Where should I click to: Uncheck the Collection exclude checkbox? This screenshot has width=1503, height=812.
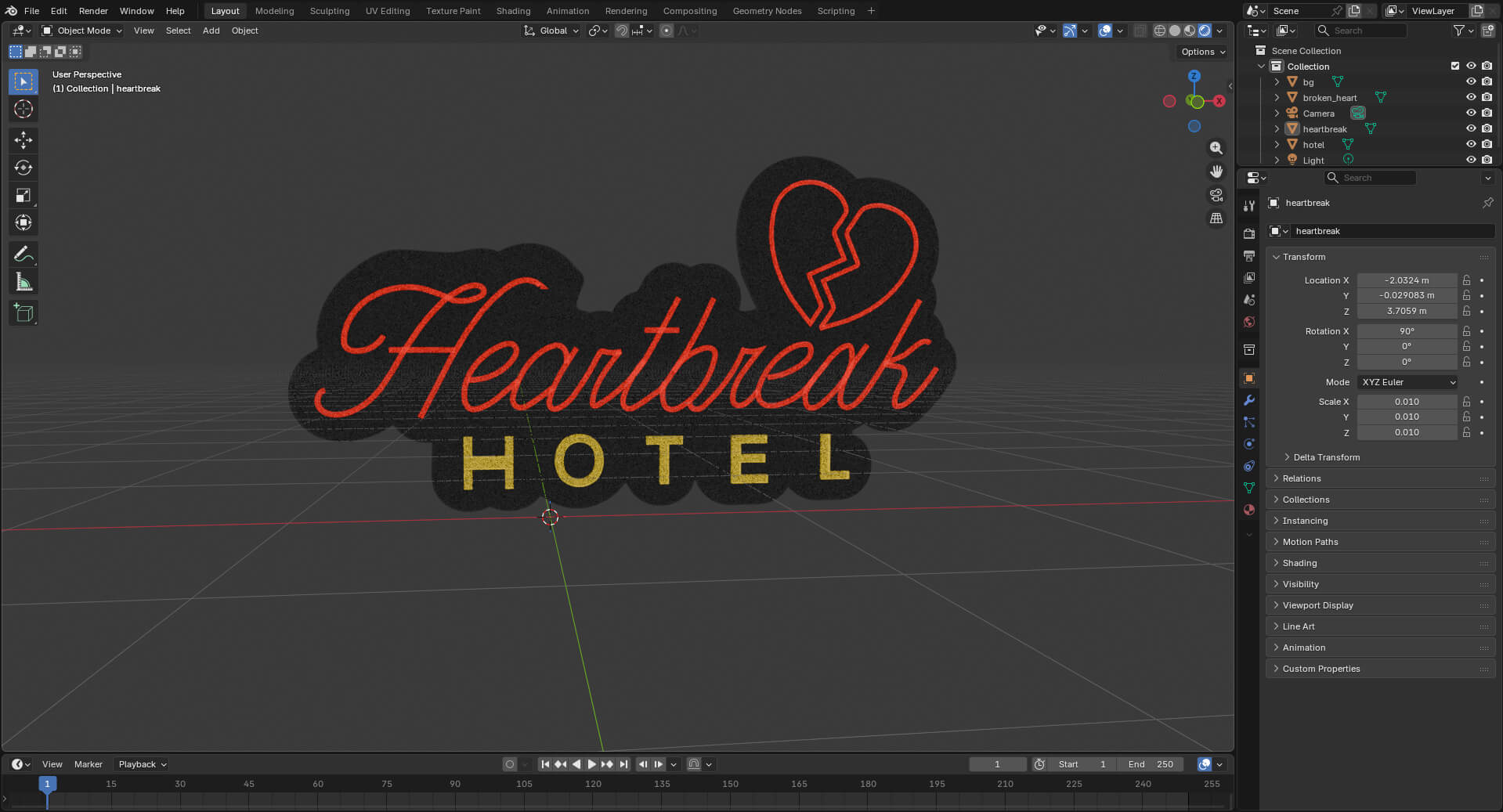pyautogui.click(x=1455, y=66)
